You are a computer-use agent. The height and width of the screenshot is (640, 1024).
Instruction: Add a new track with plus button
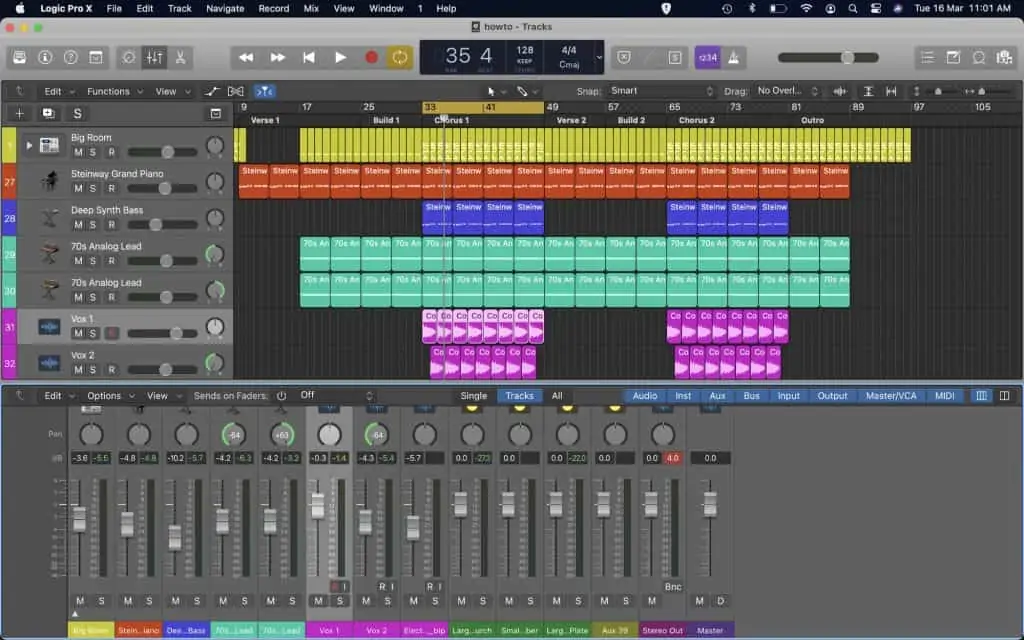point(20,114)
